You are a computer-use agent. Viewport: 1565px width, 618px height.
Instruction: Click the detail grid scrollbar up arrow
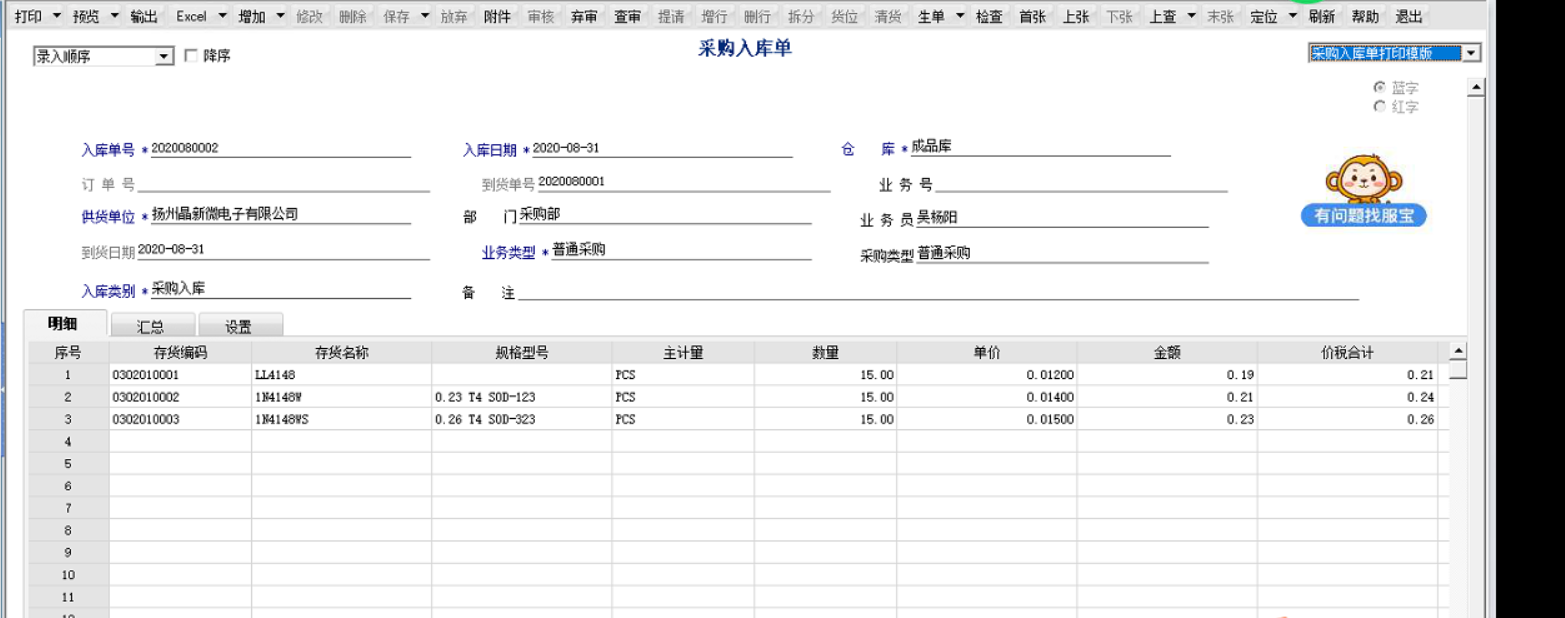(x=1458, y=352)
